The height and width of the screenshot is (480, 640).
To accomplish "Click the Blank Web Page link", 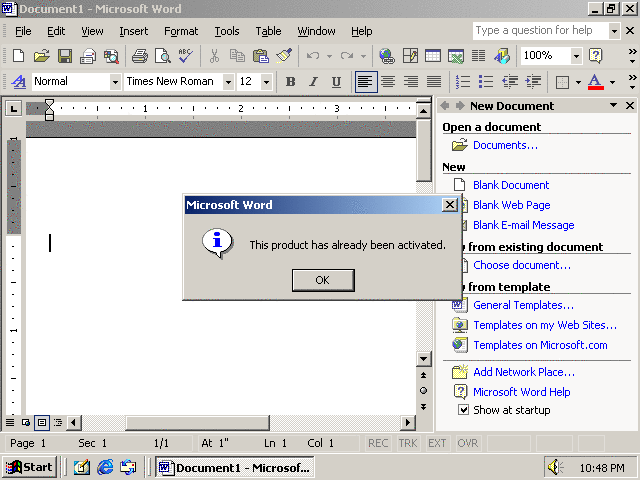I will click(x=511, y=205).
